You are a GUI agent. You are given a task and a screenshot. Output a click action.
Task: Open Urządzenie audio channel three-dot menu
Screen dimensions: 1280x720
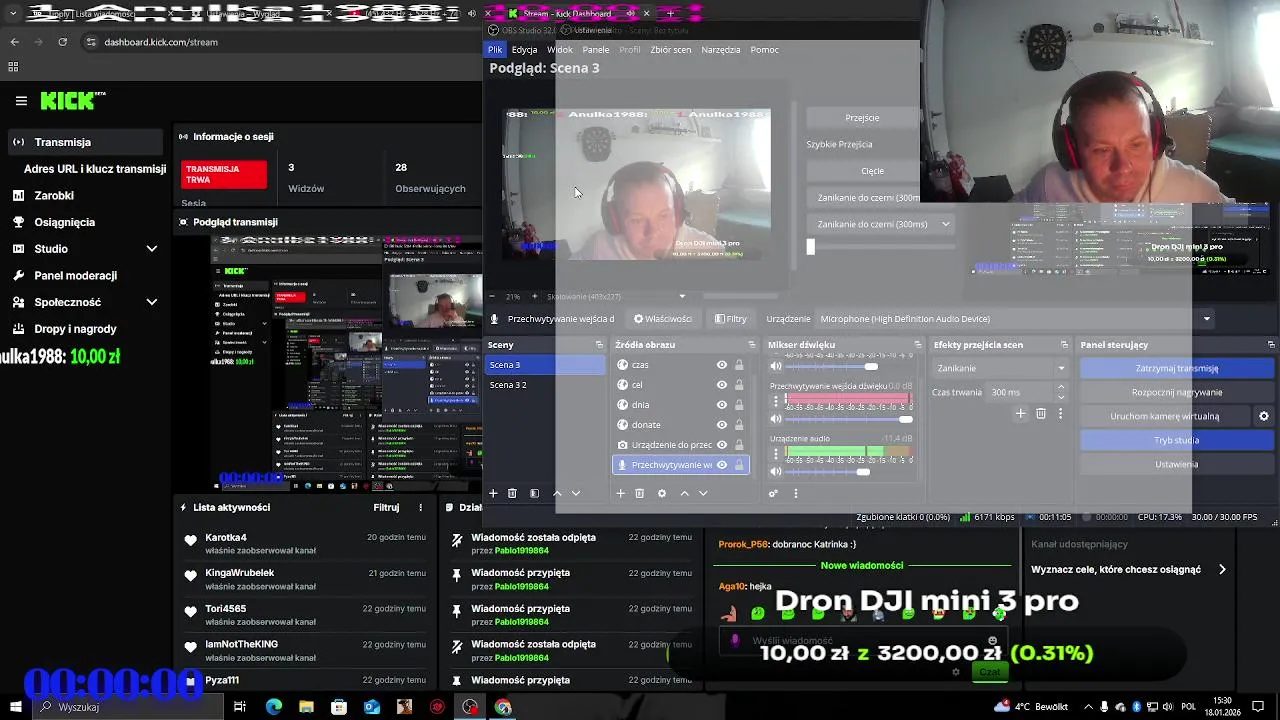[x=775, y=452]
